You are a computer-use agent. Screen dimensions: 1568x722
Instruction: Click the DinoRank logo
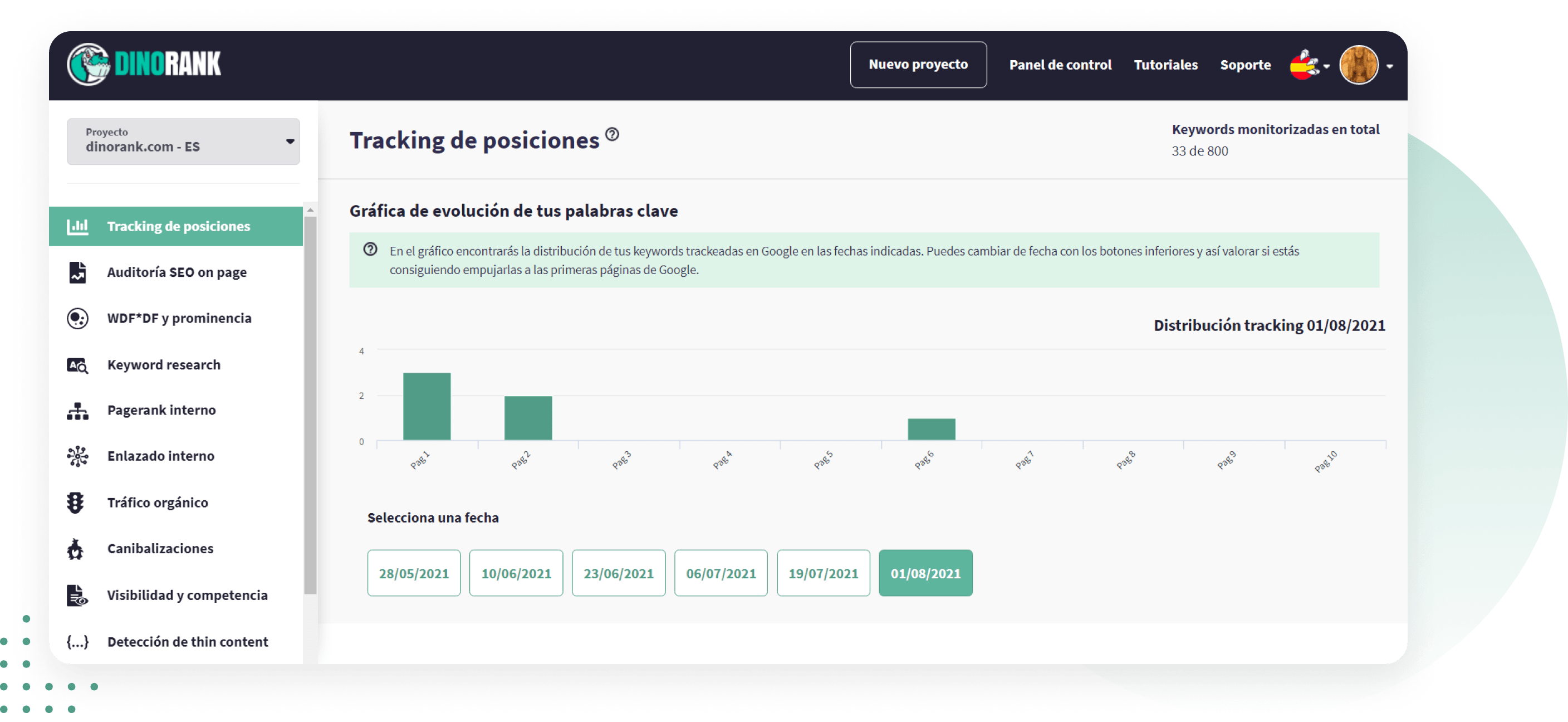144,64
